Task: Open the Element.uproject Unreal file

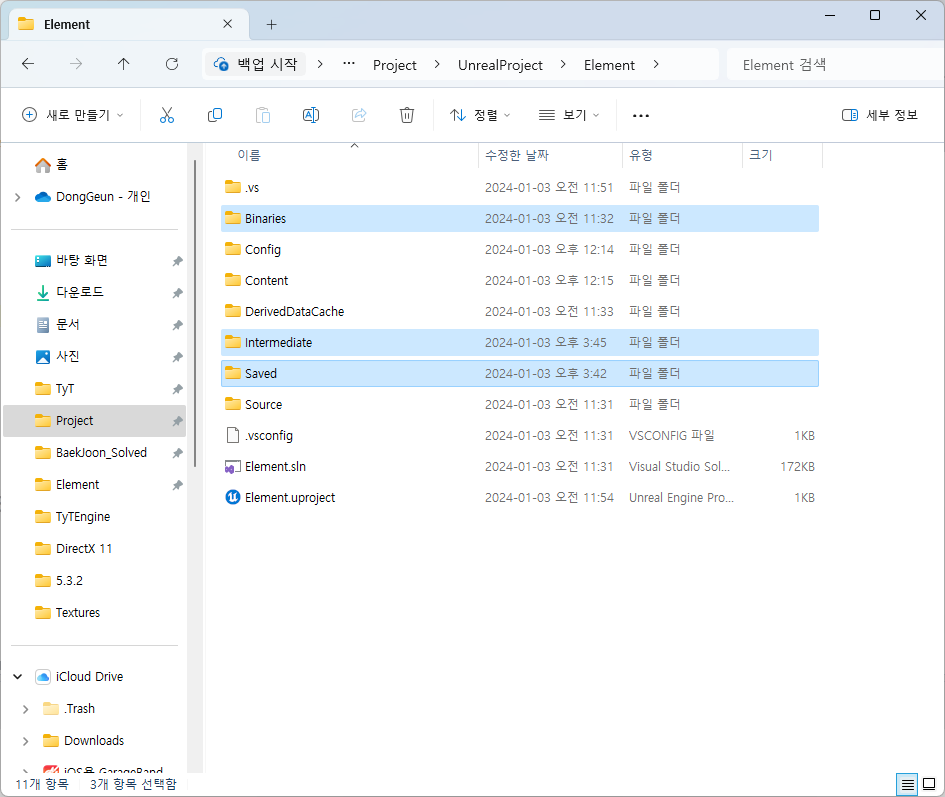Action: pos(289,497)
